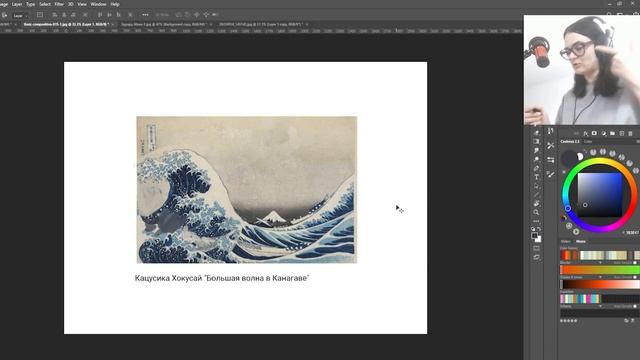
Task: Open the Layer menu
Action: [x=17, y=4]
